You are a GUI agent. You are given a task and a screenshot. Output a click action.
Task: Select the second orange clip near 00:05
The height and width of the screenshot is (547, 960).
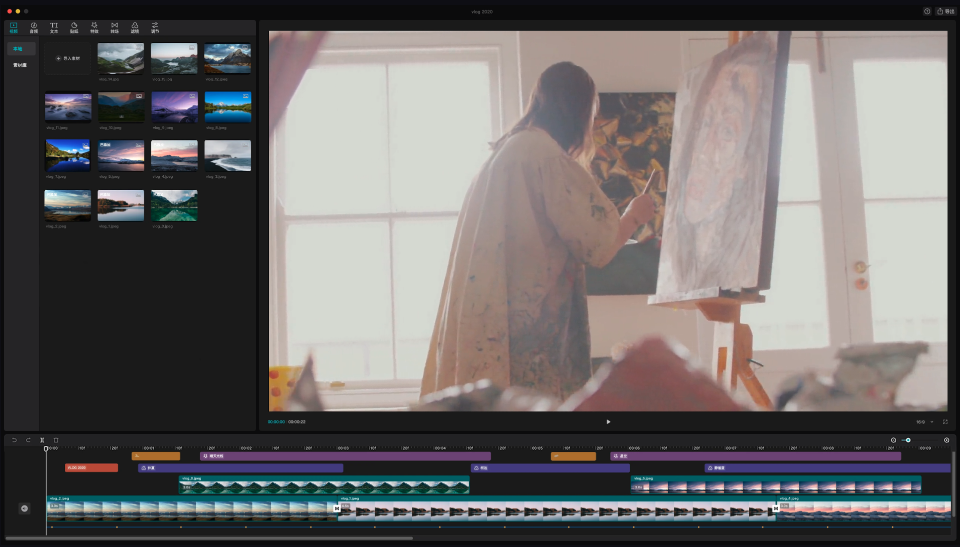[573, 456]
